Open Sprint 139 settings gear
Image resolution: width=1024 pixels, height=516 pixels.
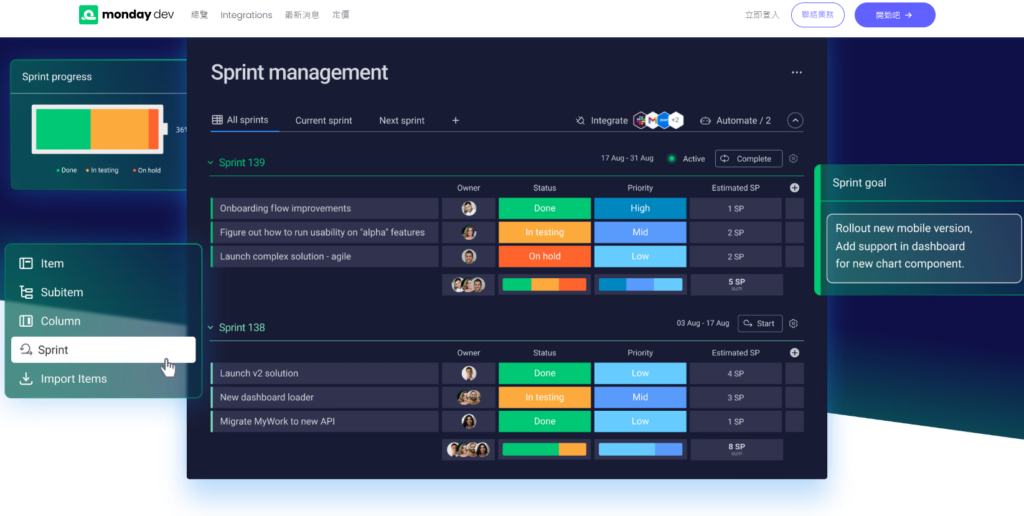click(x=793, y=159)
